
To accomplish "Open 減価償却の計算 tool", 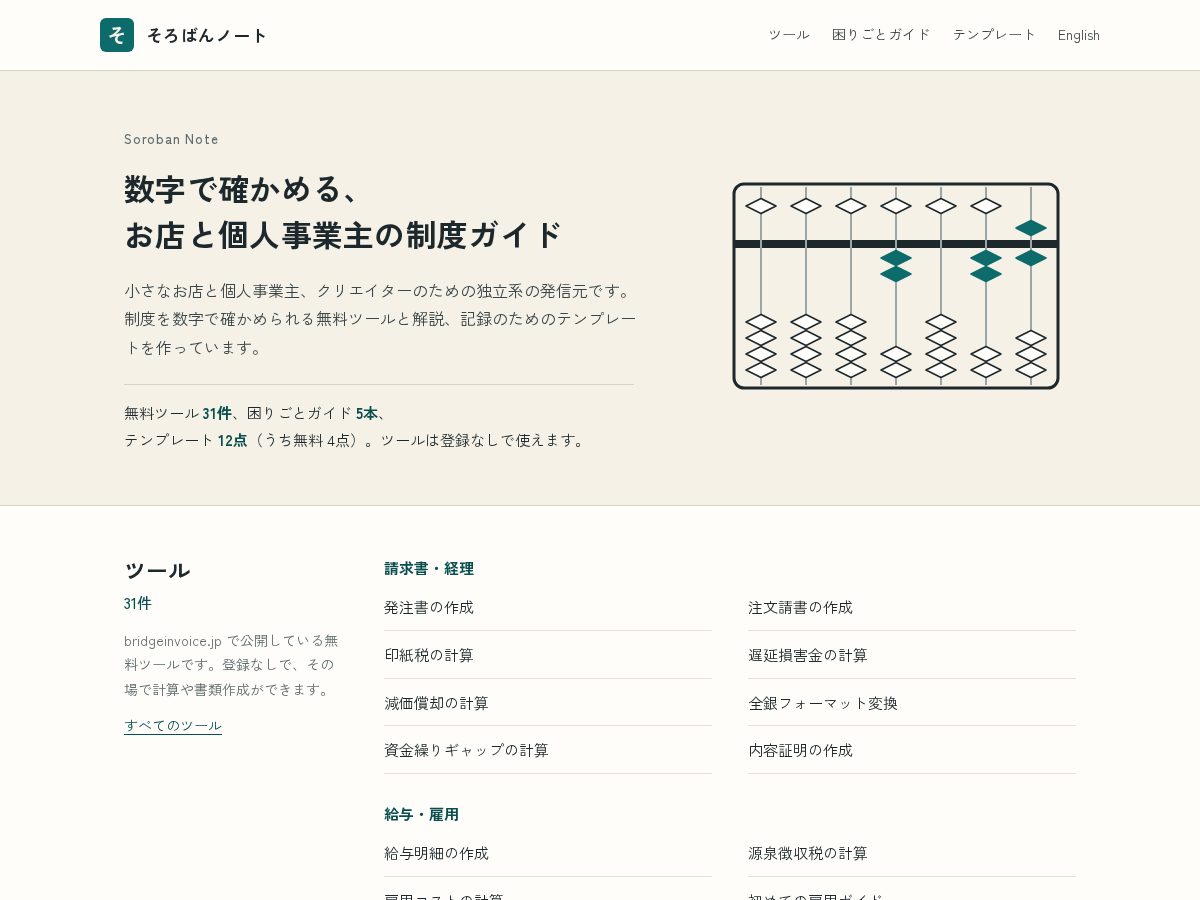I will [x=548, y=703].
